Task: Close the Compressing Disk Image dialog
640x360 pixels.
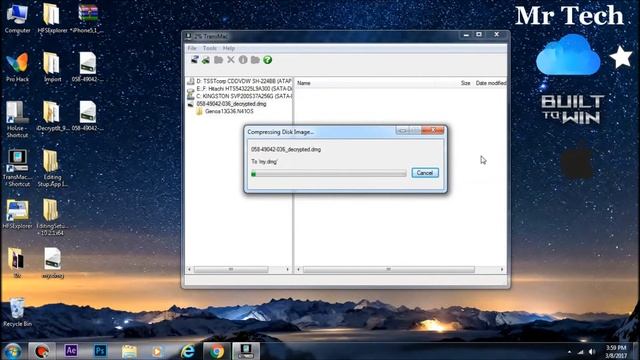Action: pyautogui.click(x=433, y=130)
